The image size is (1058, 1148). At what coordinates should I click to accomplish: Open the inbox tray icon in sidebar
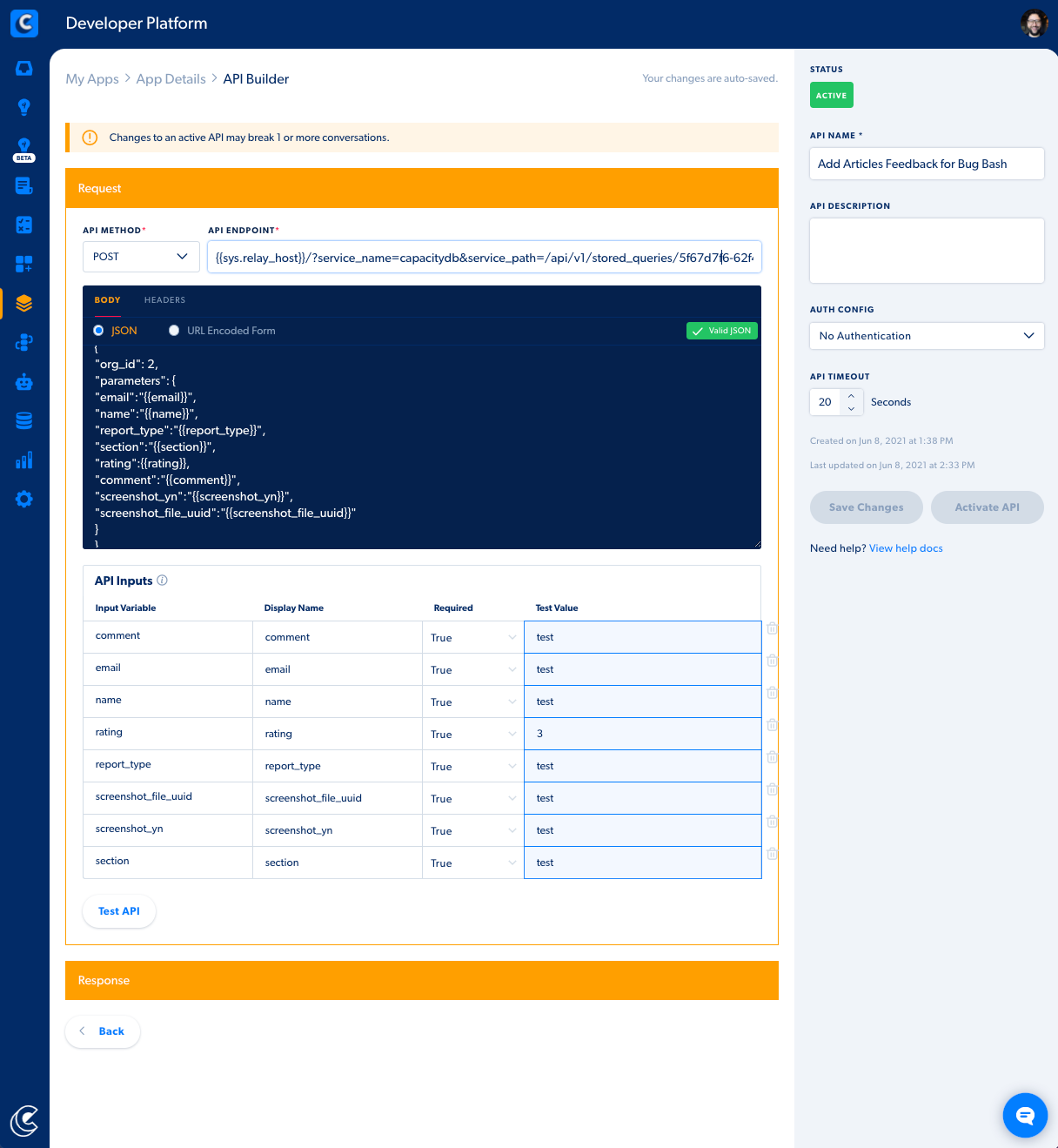point(24,68)
